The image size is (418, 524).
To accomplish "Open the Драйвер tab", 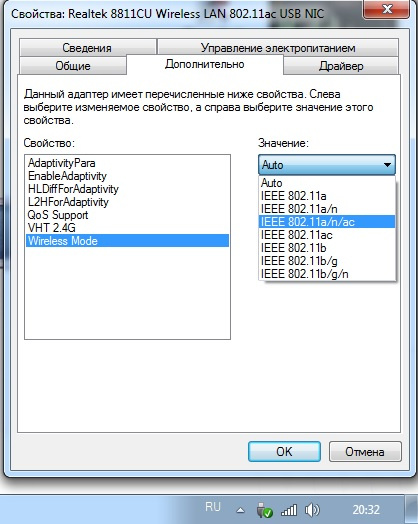I will (x=341, y=66).
